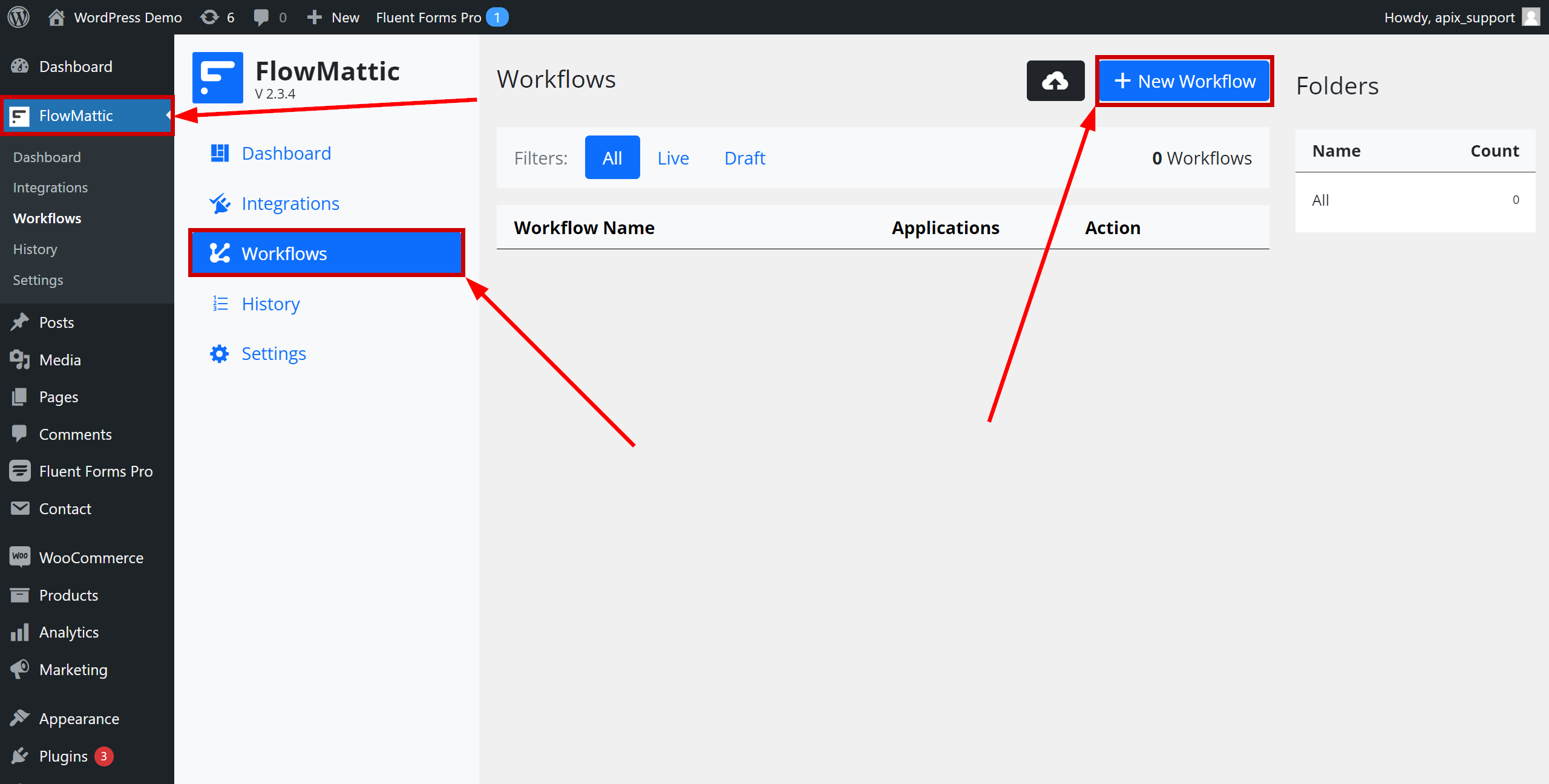Click the updates refresh icon showing 6
The height and width of the screenshot is (784, 1549).
tap(209, 17)
